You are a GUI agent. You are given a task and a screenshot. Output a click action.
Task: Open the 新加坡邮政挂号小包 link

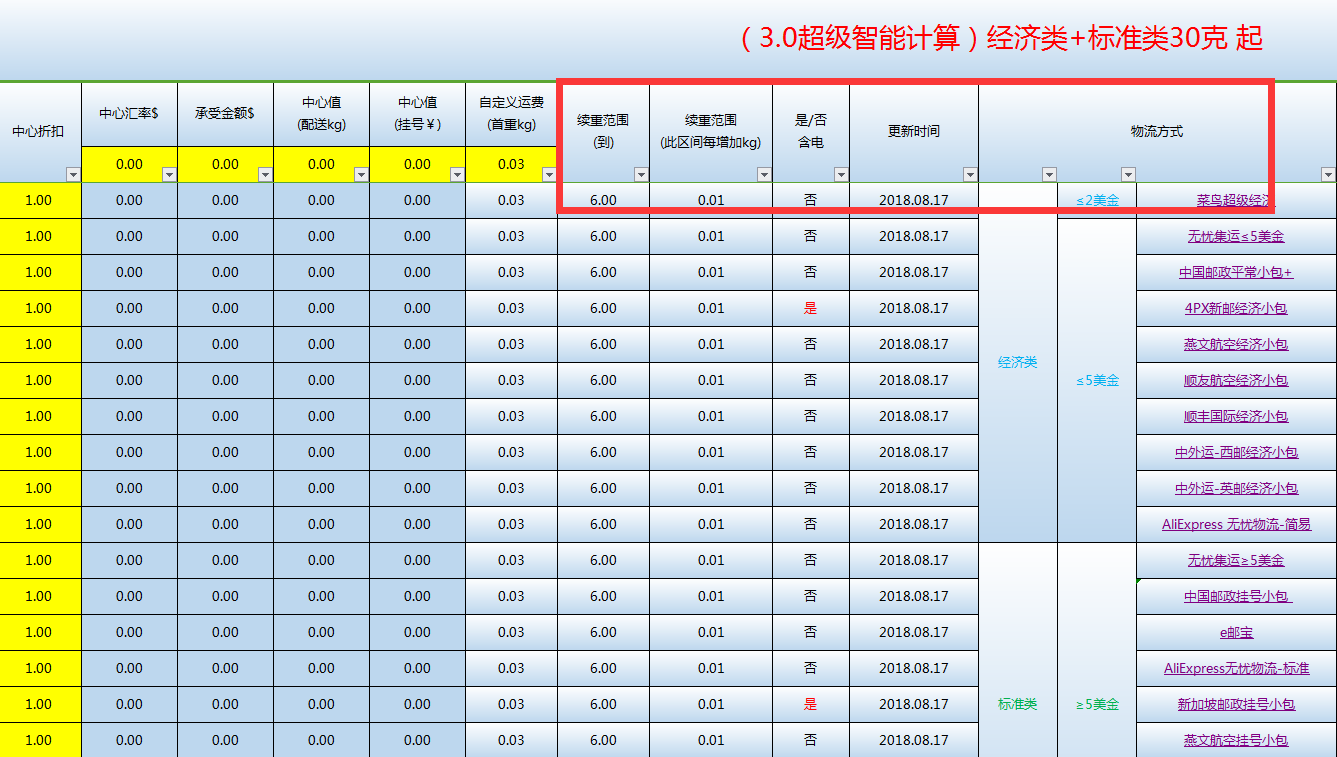[1236, 705]
